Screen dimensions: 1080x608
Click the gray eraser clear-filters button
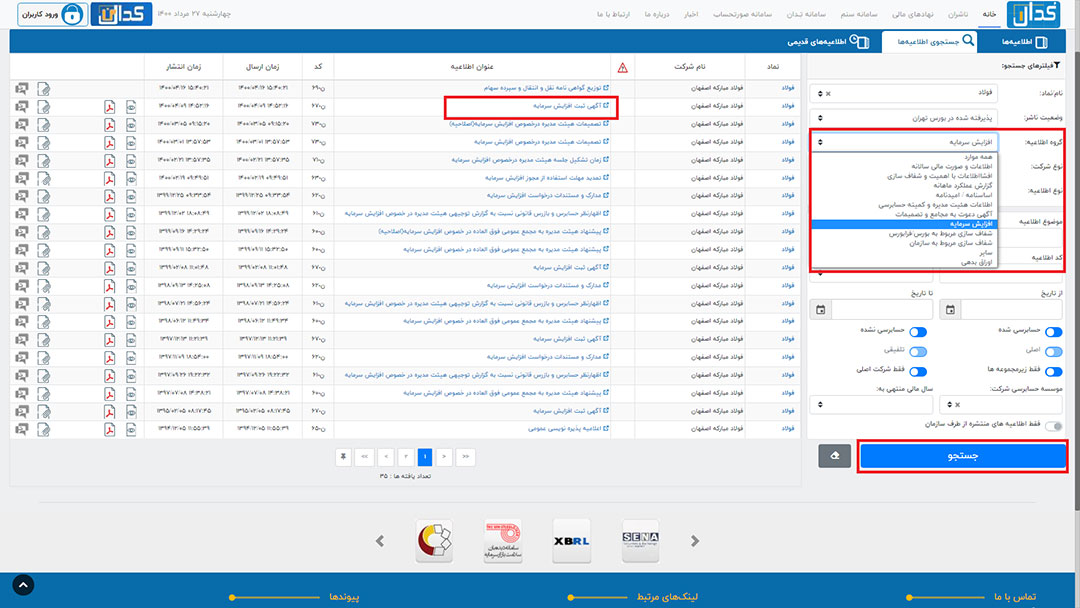click(834, 456)
